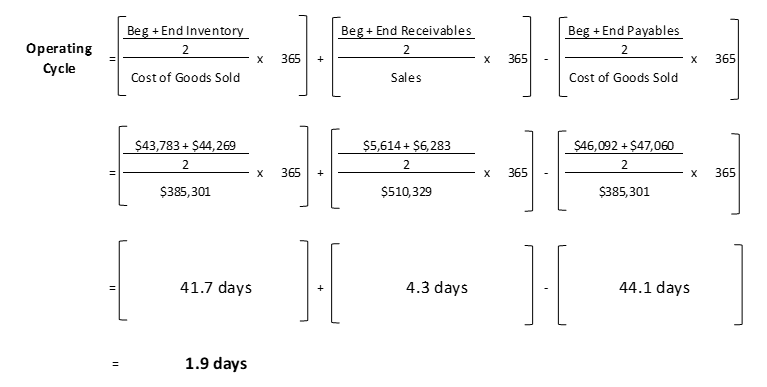Click the Cost of Goods Sold under Payables
Image resolution: width=767 pixels, height=387 pixels.
623,77
